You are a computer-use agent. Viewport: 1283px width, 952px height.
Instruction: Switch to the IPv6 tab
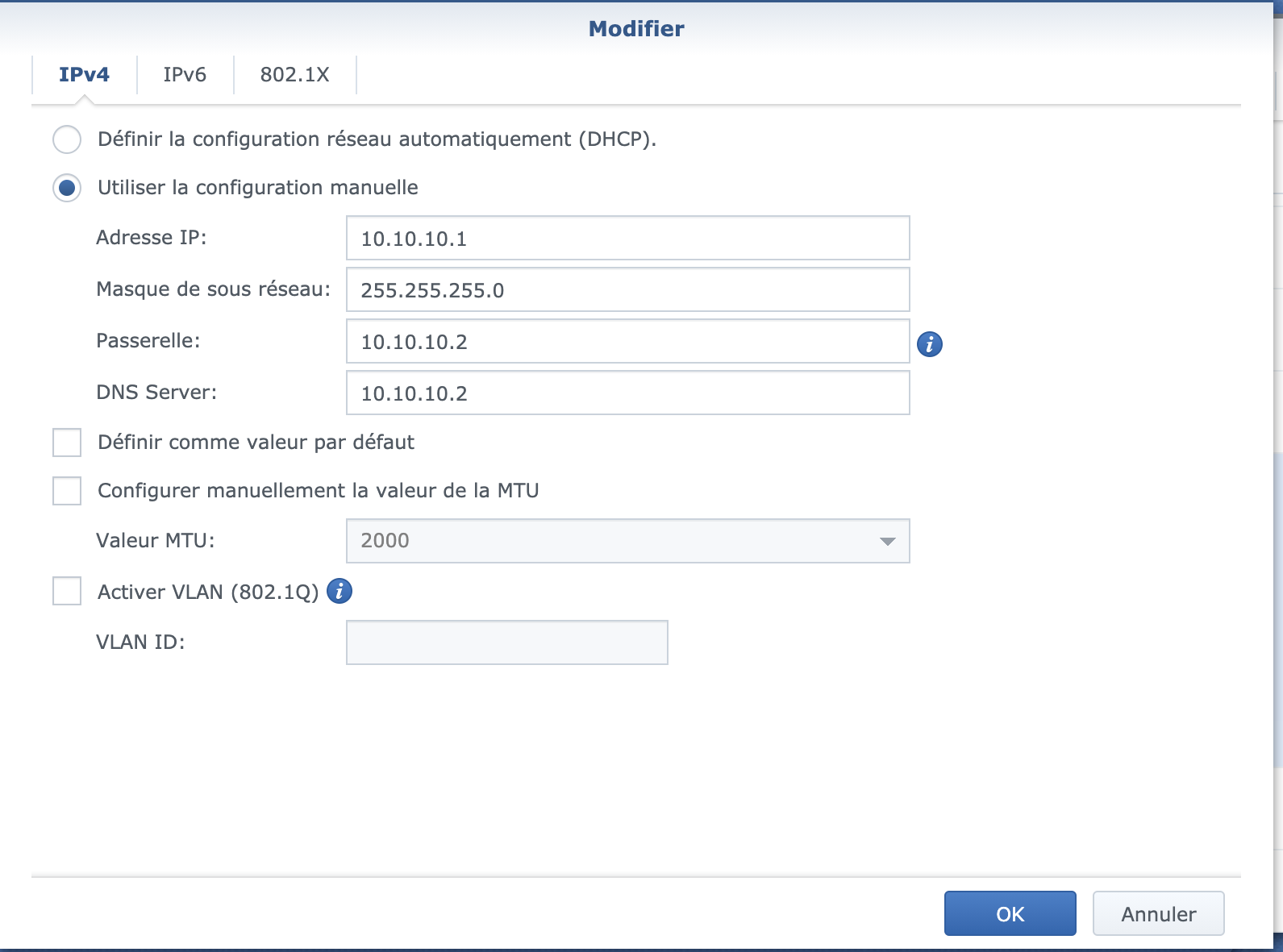click(x=185, y=75)
